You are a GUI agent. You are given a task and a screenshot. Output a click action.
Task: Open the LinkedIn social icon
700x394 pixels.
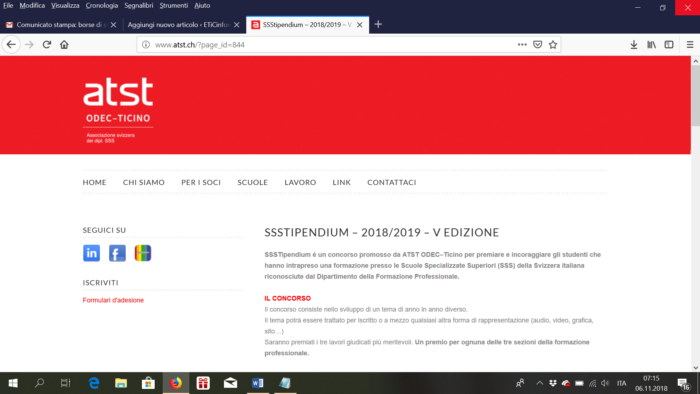[x=92, y=253]
